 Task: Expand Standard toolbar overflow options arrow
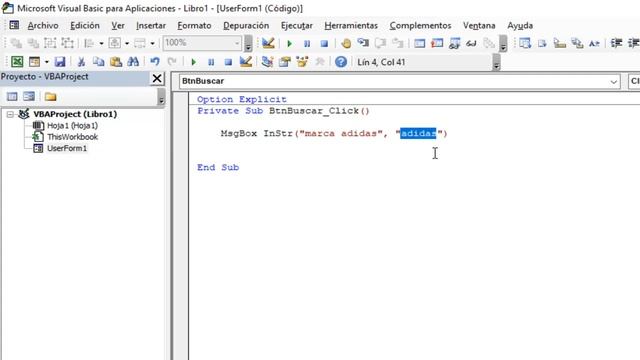(x=496, y=62)
